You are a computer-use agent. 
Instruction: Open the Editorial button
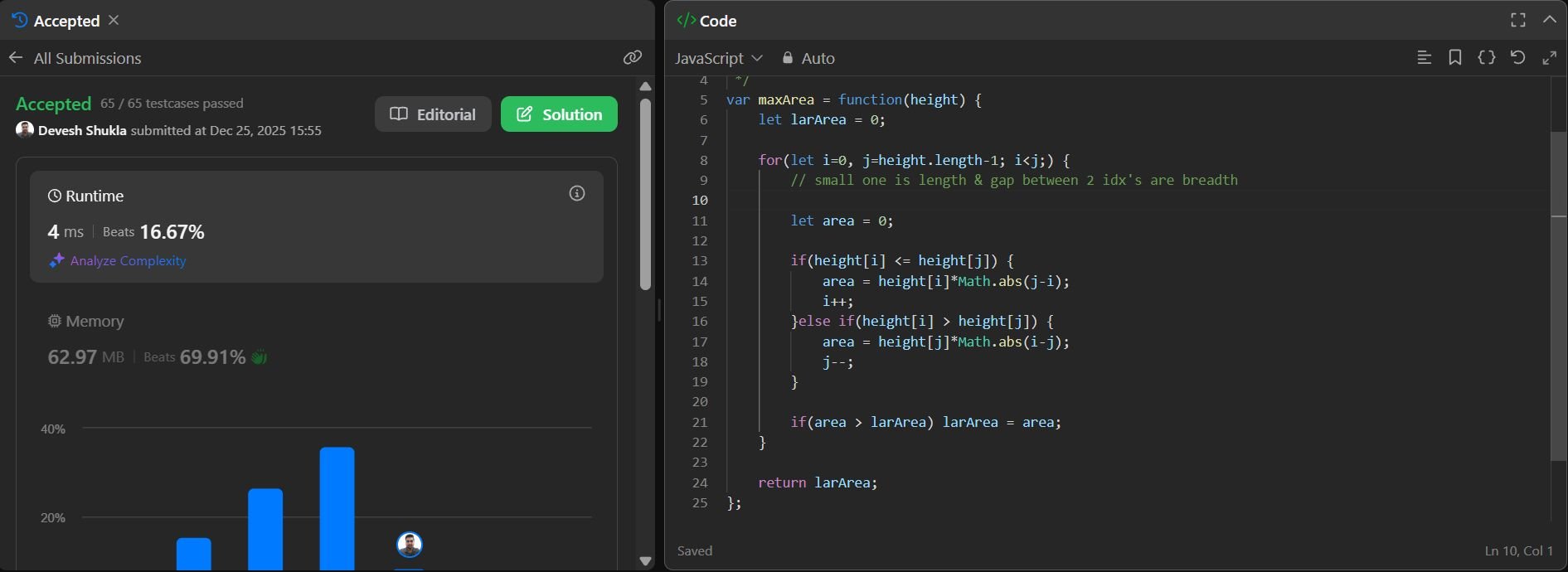[433, 114]
